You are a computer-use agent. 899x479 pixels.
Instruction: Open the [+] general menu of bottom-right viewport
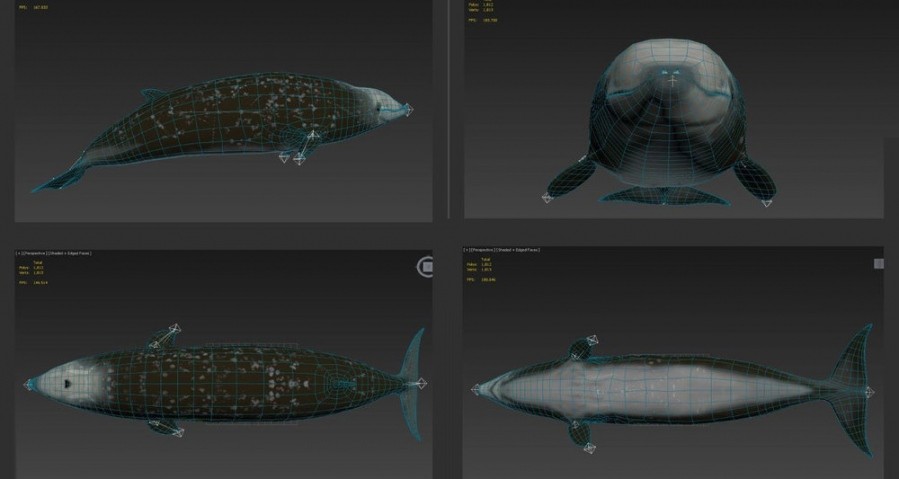[467, 250]
